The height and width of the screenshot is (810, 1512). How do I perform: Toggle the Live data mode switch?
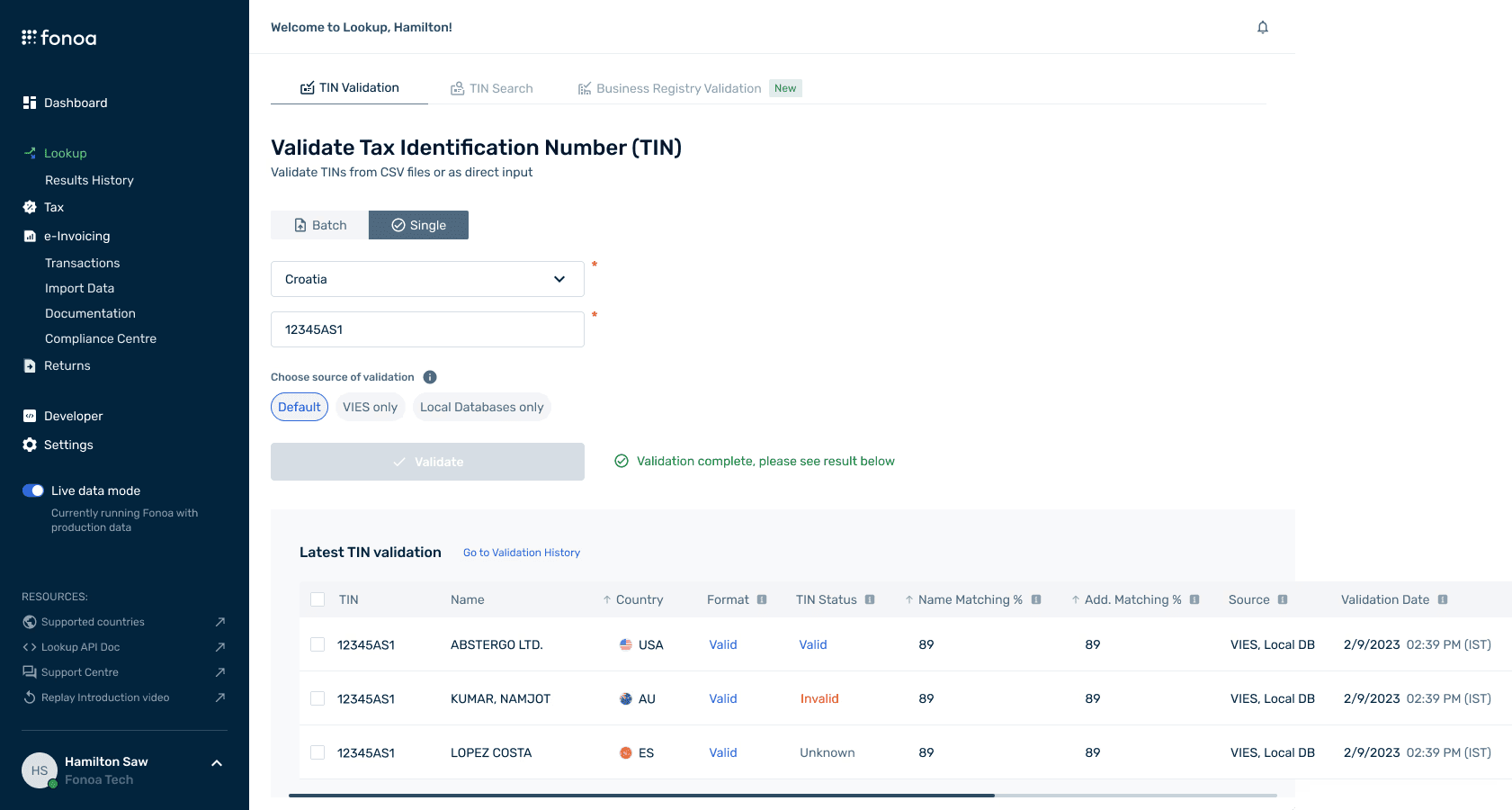click(x=33, y=490)
